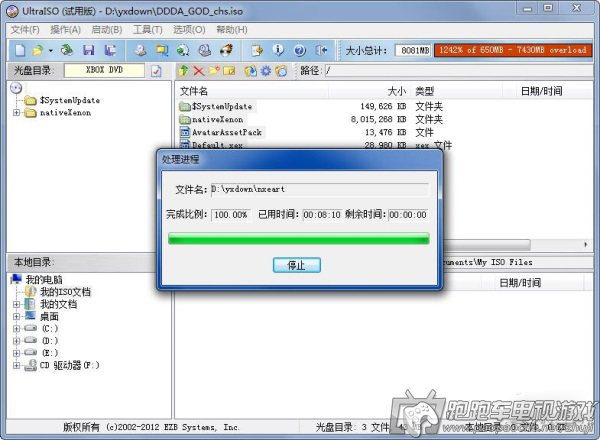Click the New folder icon in path toolbar
Viewport: 600px width, 440px height.
click(x=214, y=71)
